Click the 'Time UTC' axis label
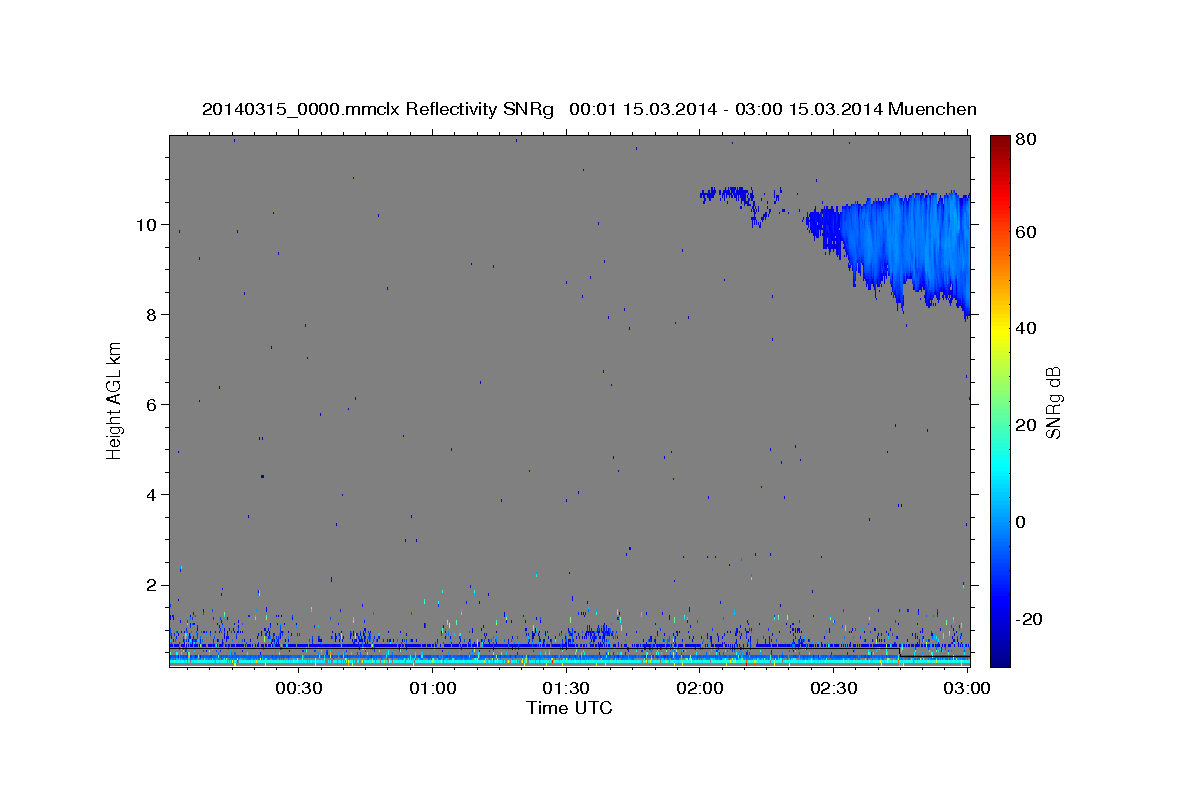The height and width of the screenshot is (800, 1200). [569, 708]
